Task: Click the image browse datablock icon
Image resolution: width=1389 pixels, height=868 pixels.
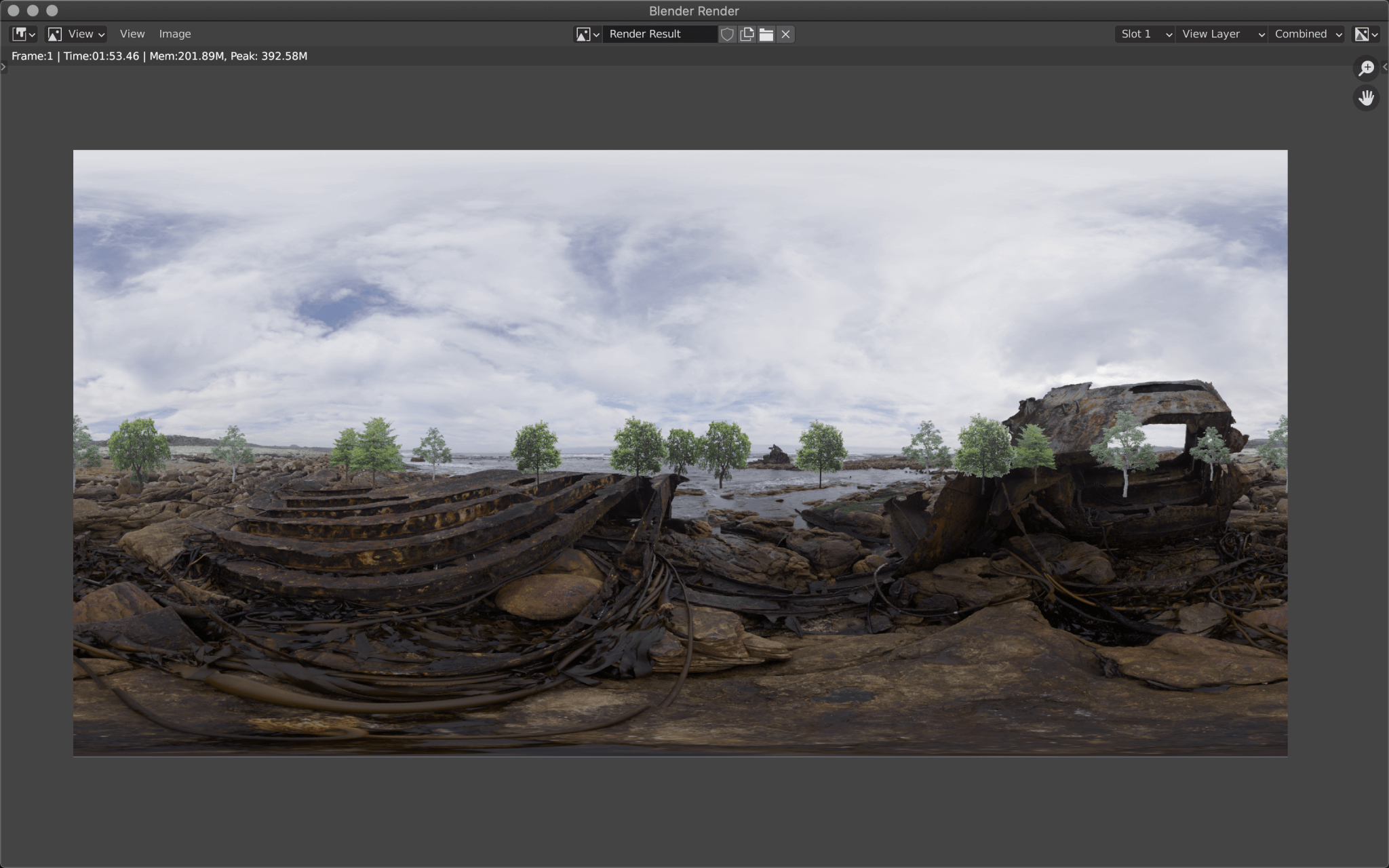Action: click(583, 34)
